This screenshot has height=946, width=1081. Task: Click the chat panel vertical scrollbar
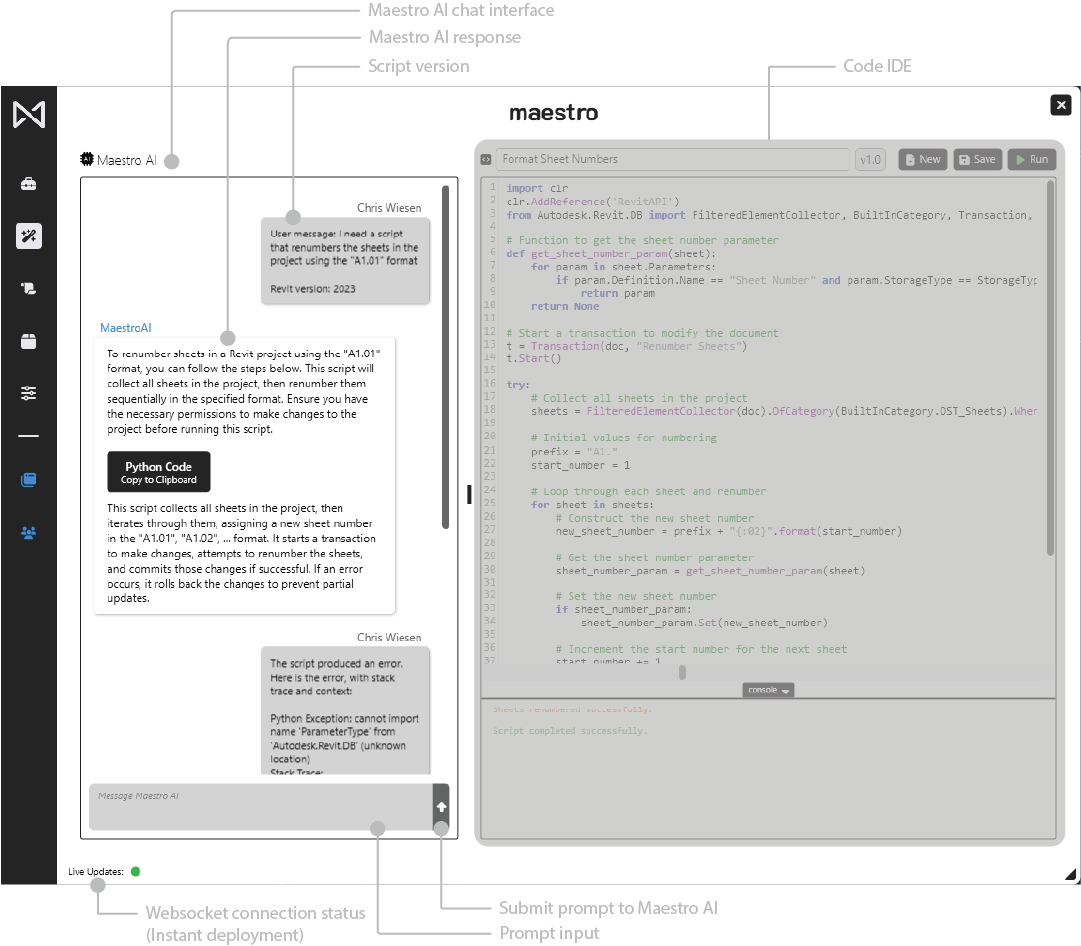445,355
